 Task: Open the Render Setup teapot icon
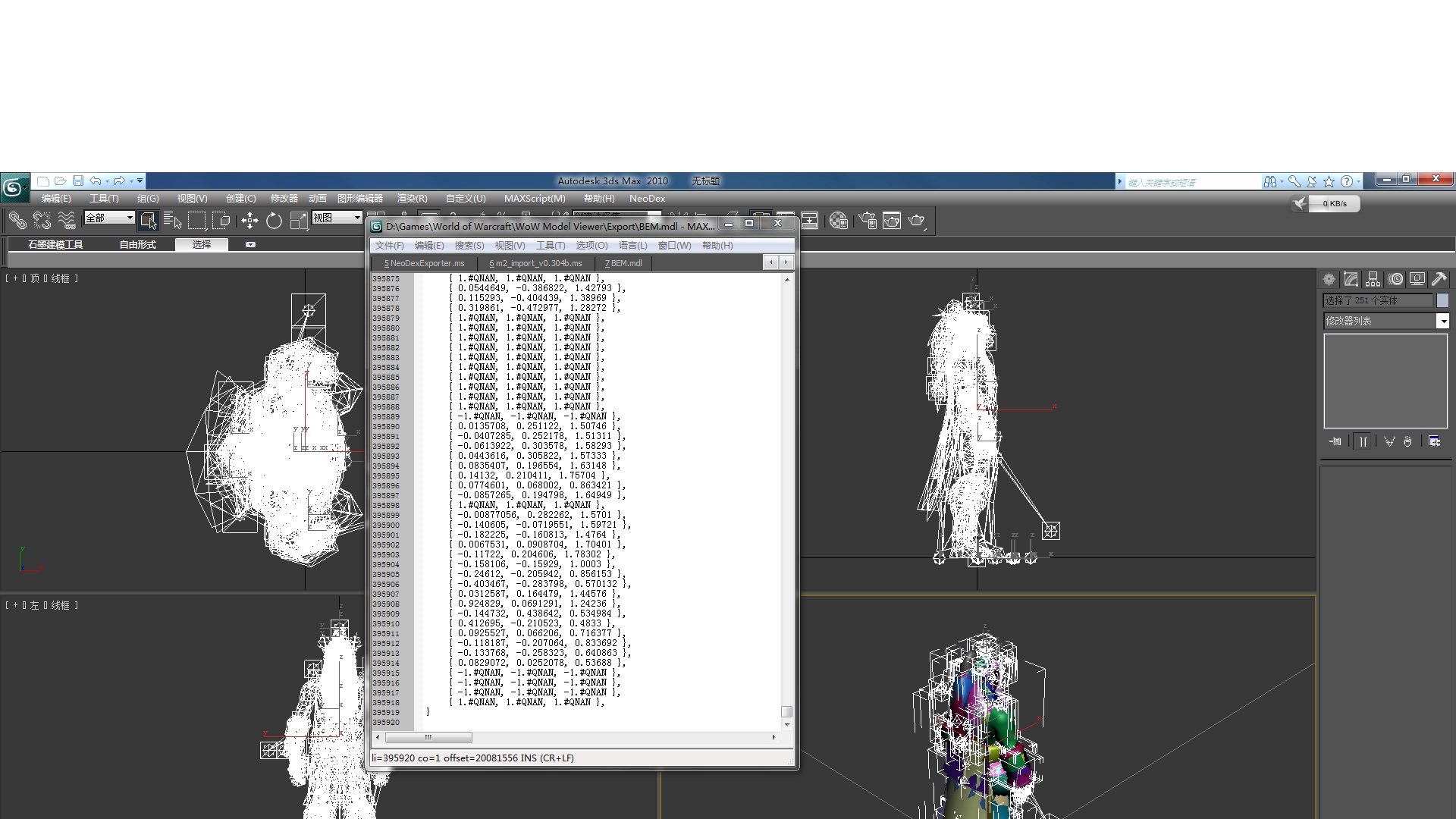(868, 221)
